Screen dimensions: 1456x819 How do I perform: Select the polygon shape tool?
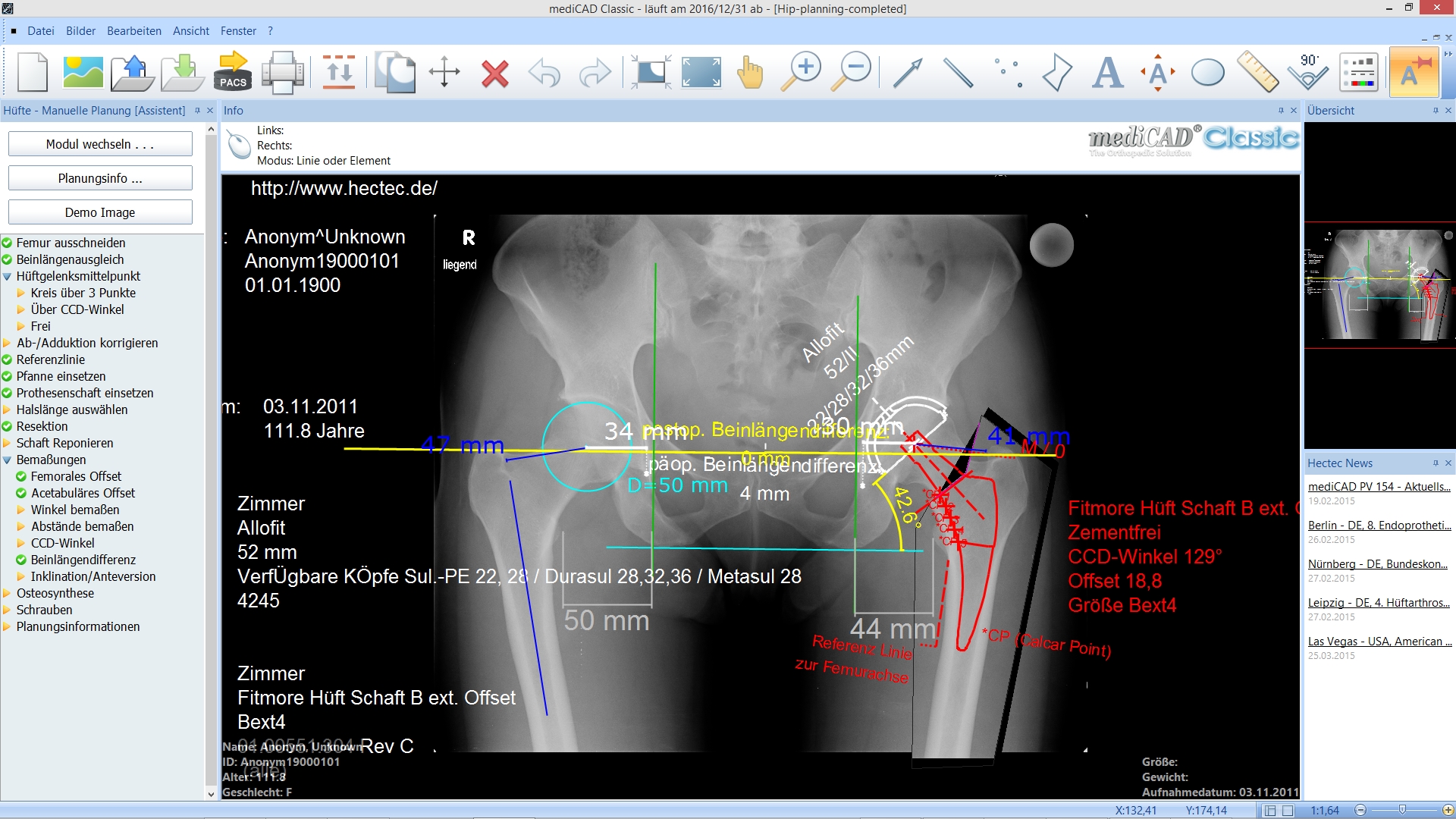click(x=1057, y=73)
